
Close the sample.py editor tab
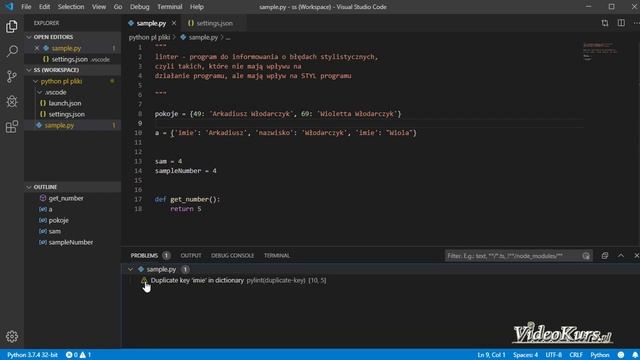click(174, 23)
